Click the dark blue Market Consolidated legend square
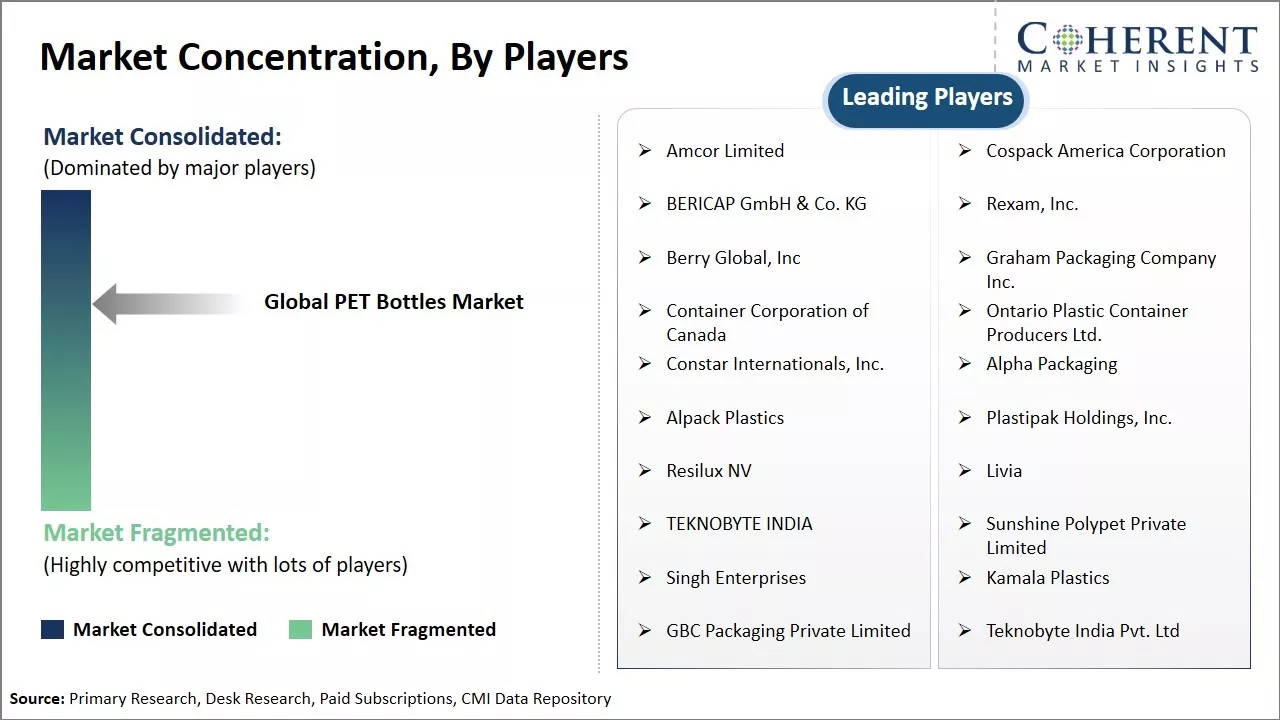The height and width of the screenshot is (720, 1280). 52,629
